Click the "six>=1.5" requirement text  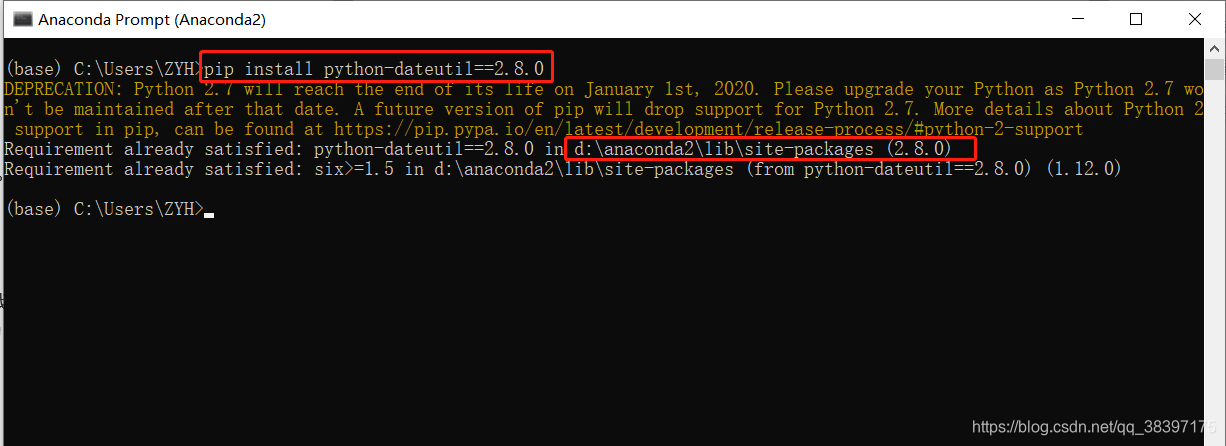tap(353, 169)
